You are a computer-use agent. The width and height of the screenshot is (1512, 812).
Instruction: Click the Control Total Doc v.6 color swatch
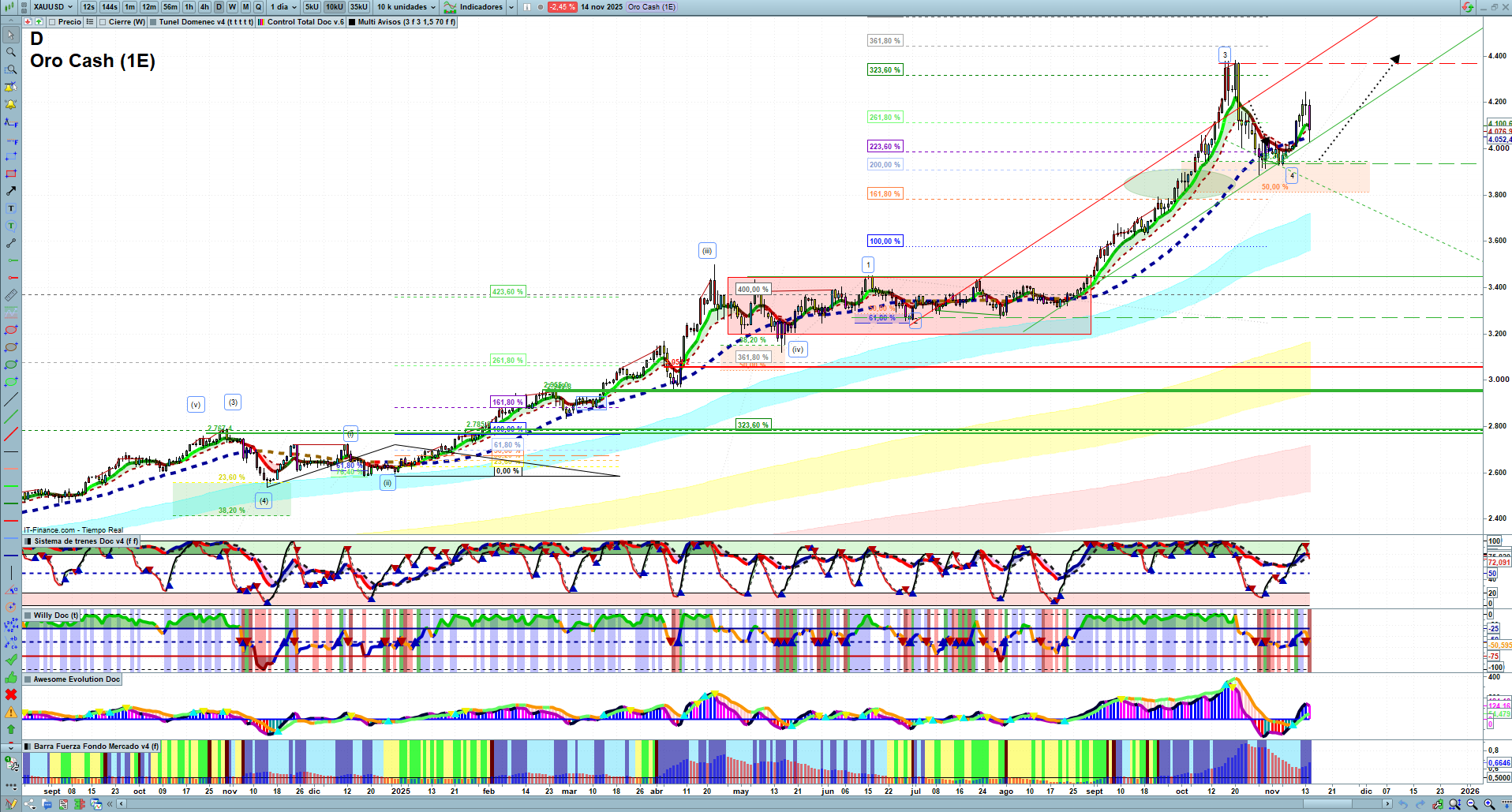262,22
